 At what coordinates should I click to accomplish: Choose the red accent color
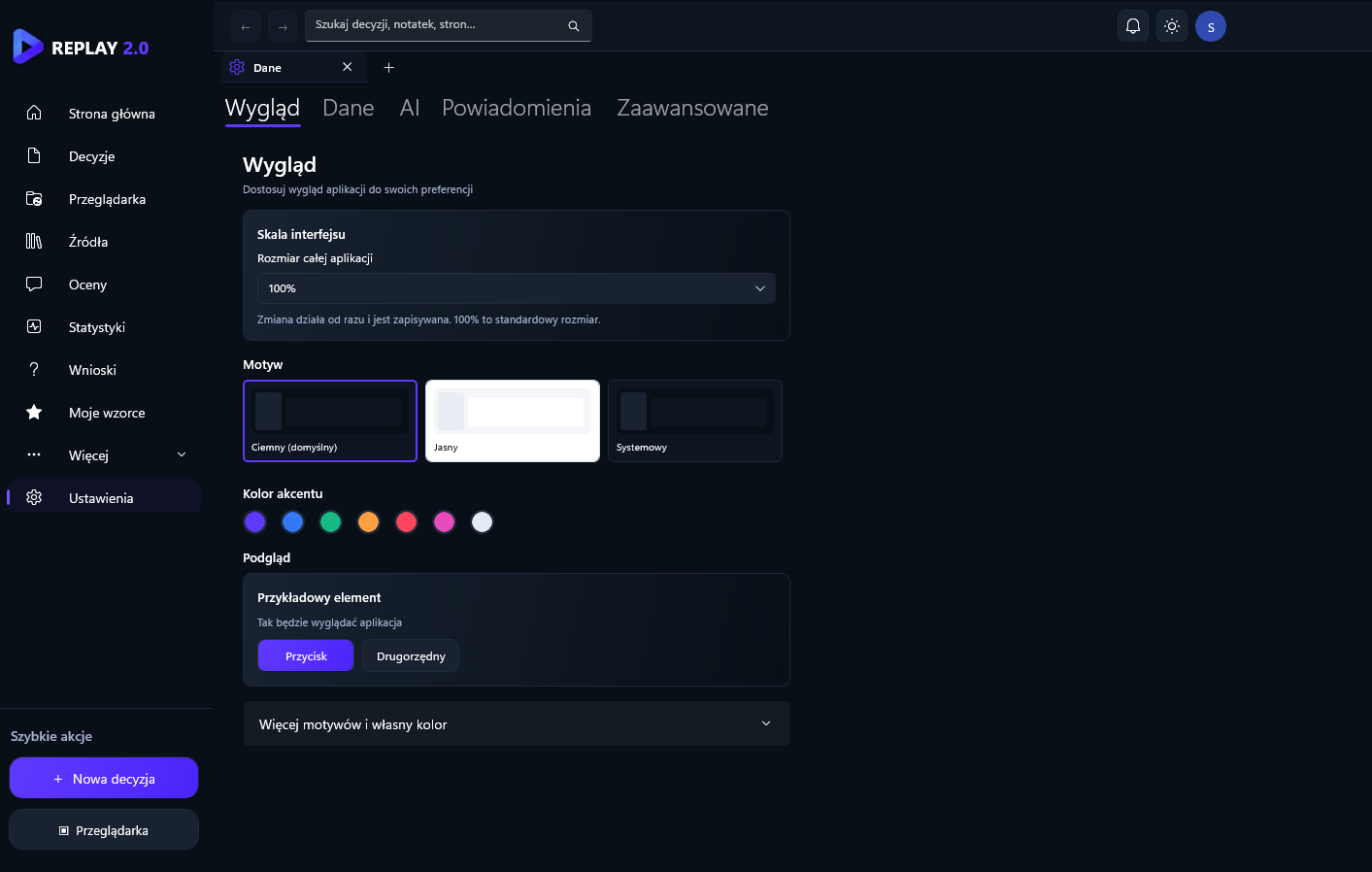pos(407,522)
